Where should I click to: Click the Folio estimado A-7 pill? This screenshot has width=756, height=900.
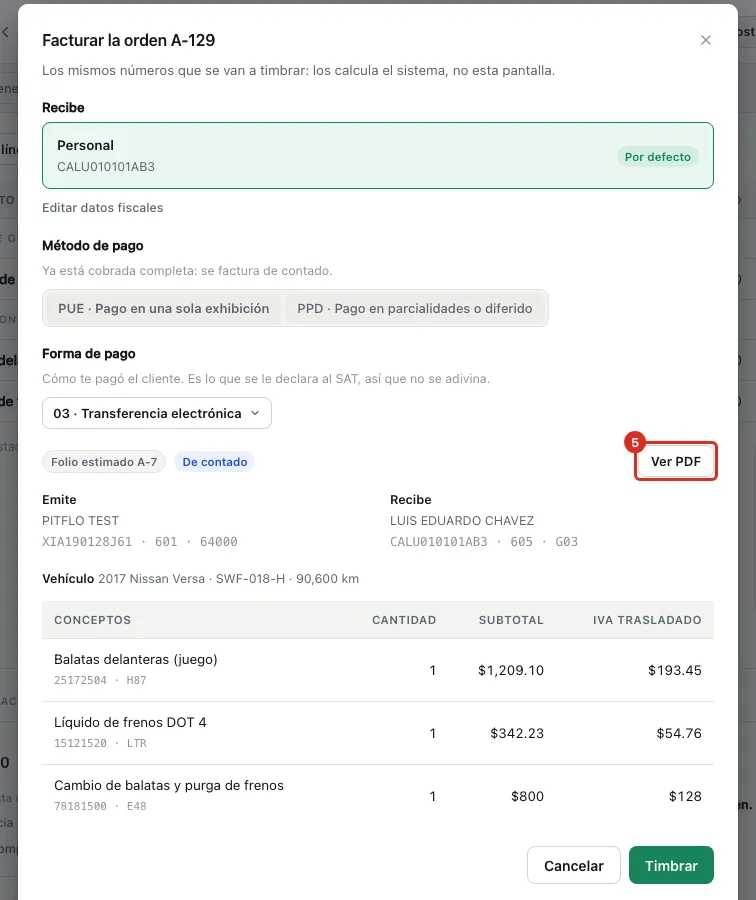pos(104,462)
